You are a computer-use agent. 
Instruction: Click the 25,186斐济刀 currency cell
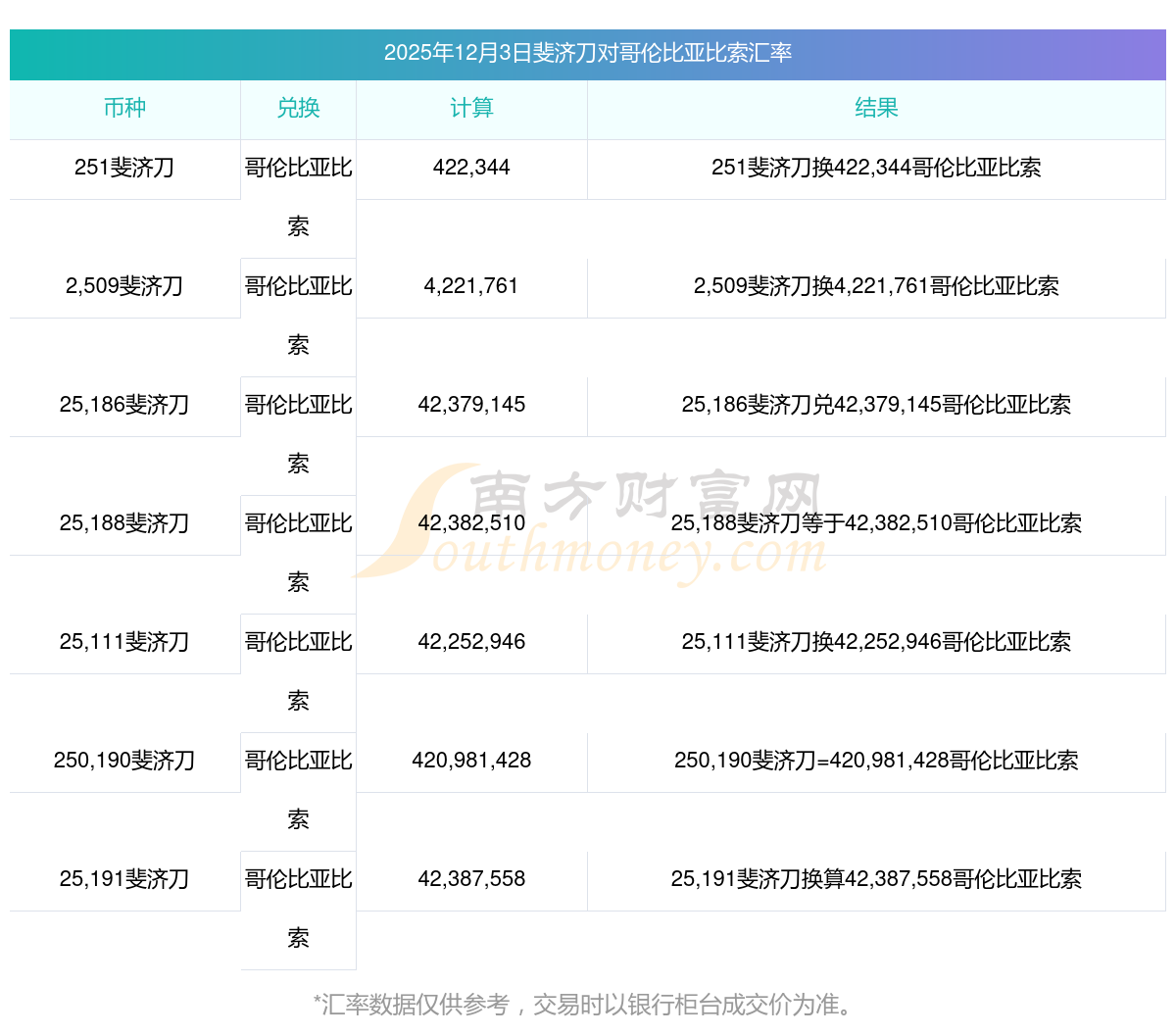click(124, 405)
